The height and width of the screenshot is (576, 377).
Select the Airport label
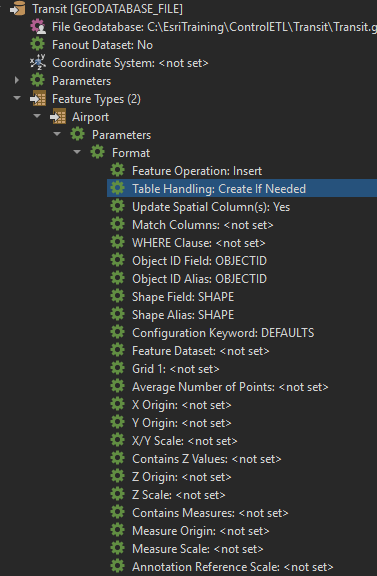tap(90, 117)
